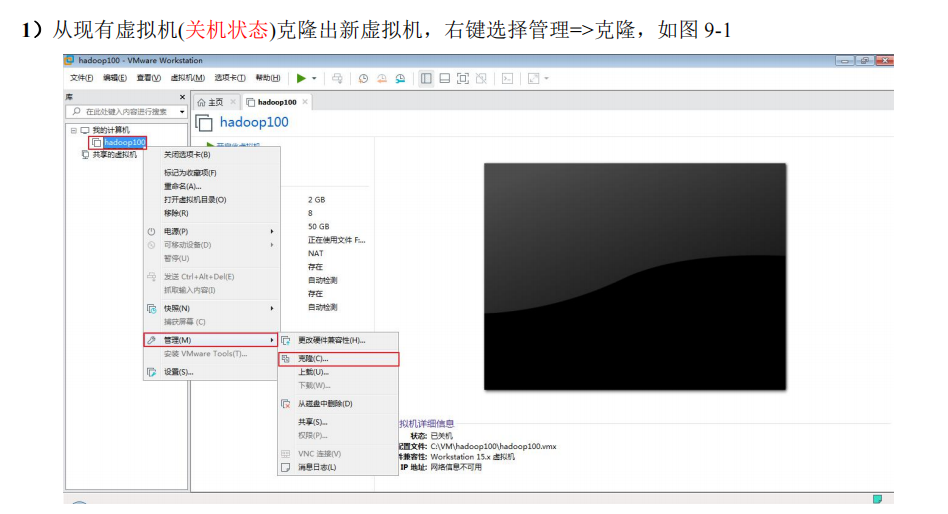The image size is (948, 514).
Task: Choose 发送 Ctrl+Alt+Del(E) menu entry
Action: pos(211,277)
